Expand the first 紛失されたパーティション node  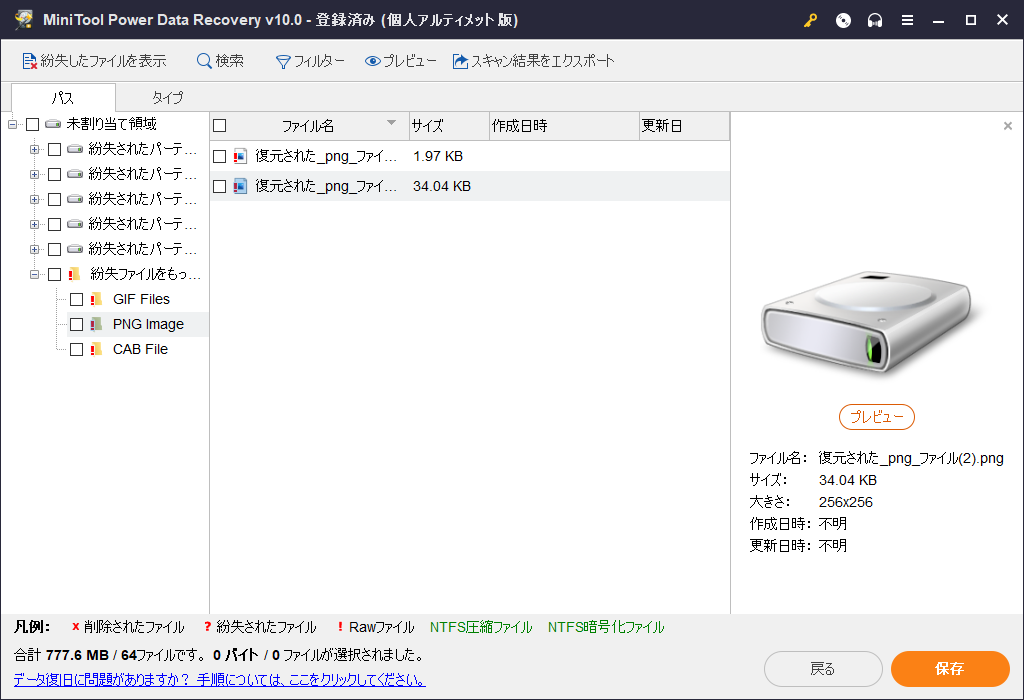pyautogui.click(x=34, y=149)
